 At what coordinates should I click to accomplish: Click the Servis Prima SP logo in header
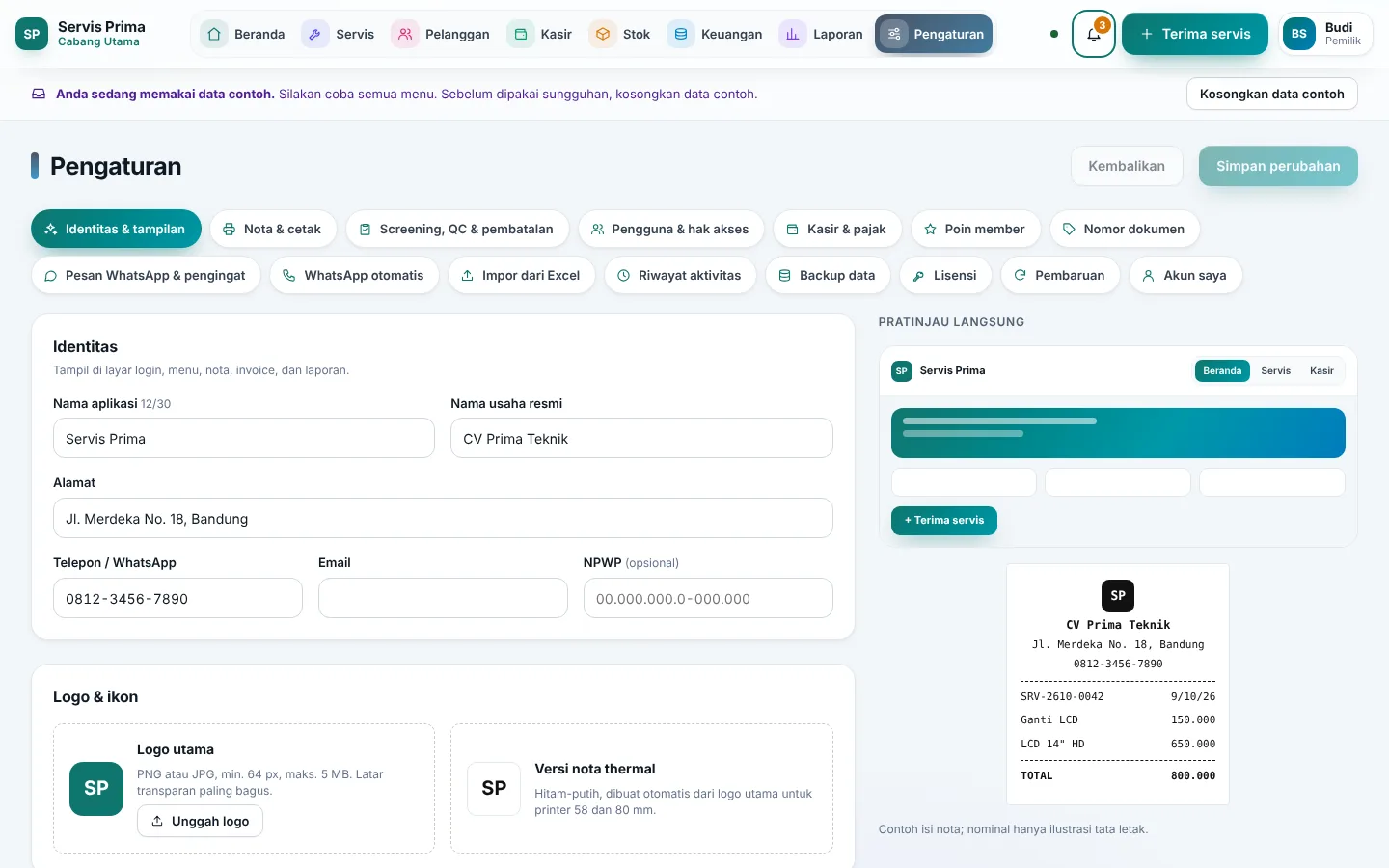(x=32, y=34)
